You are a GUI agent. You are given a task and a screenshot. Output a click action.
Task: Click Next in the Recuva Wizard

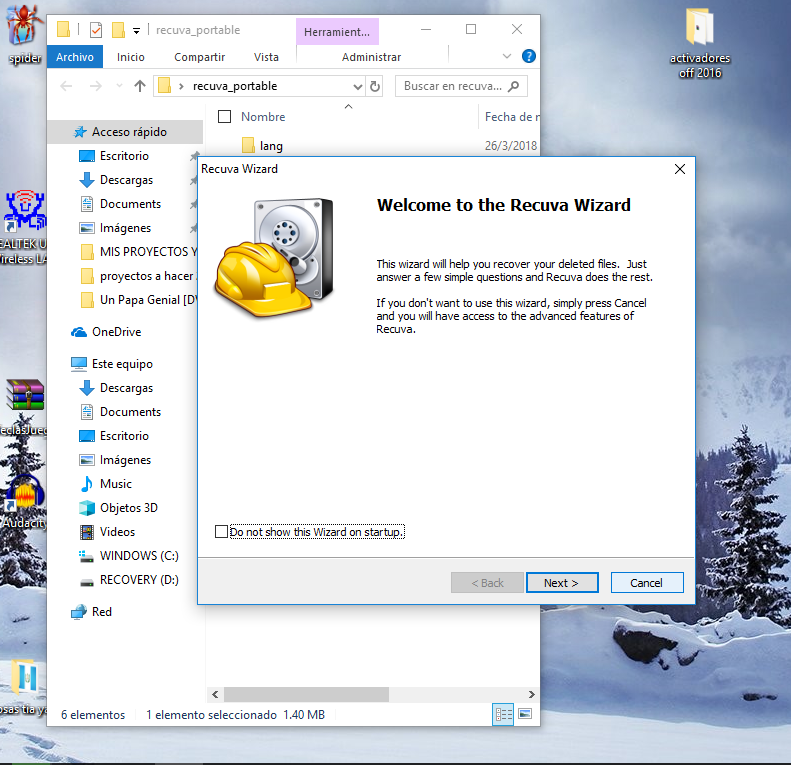[562, 583]
